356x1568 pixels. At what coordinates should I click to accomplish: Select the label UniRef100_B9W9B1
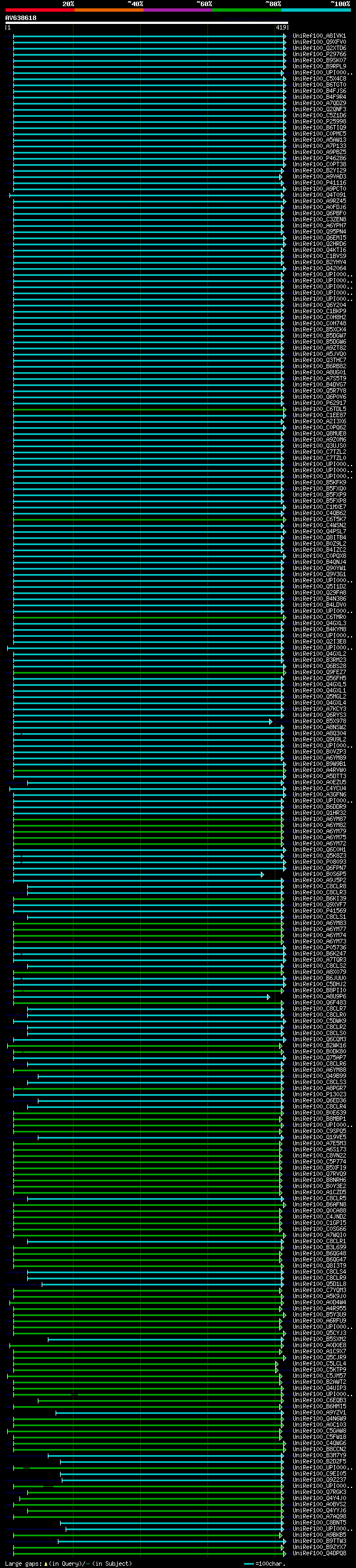pos(319,764)
